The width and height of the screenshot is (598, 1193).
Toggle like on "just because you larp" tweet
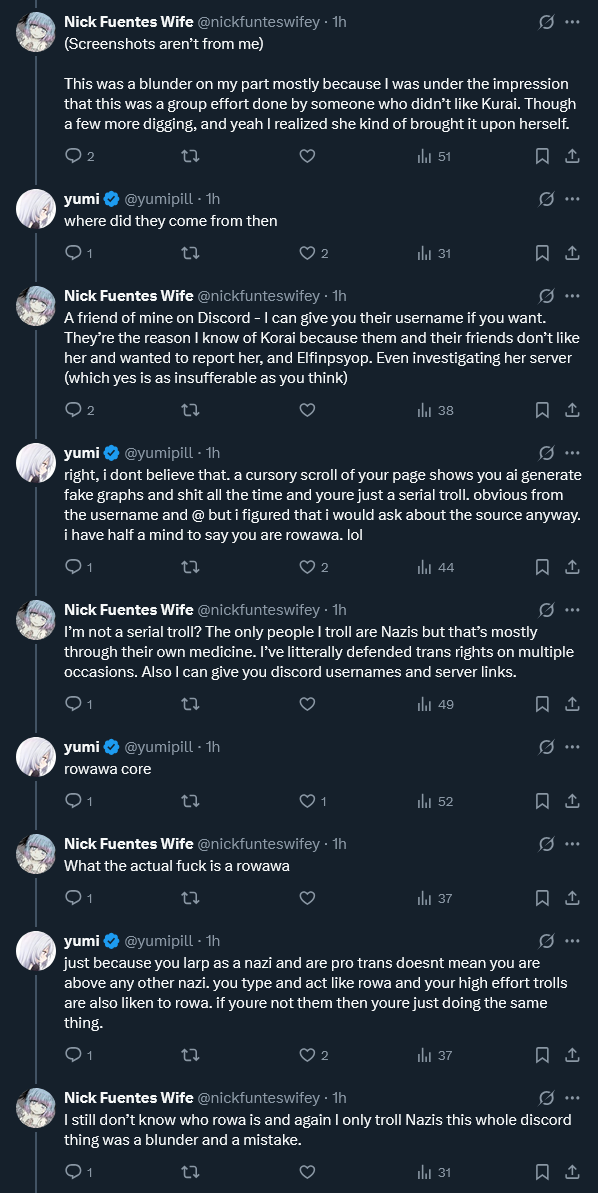[x=313, y=1055]
